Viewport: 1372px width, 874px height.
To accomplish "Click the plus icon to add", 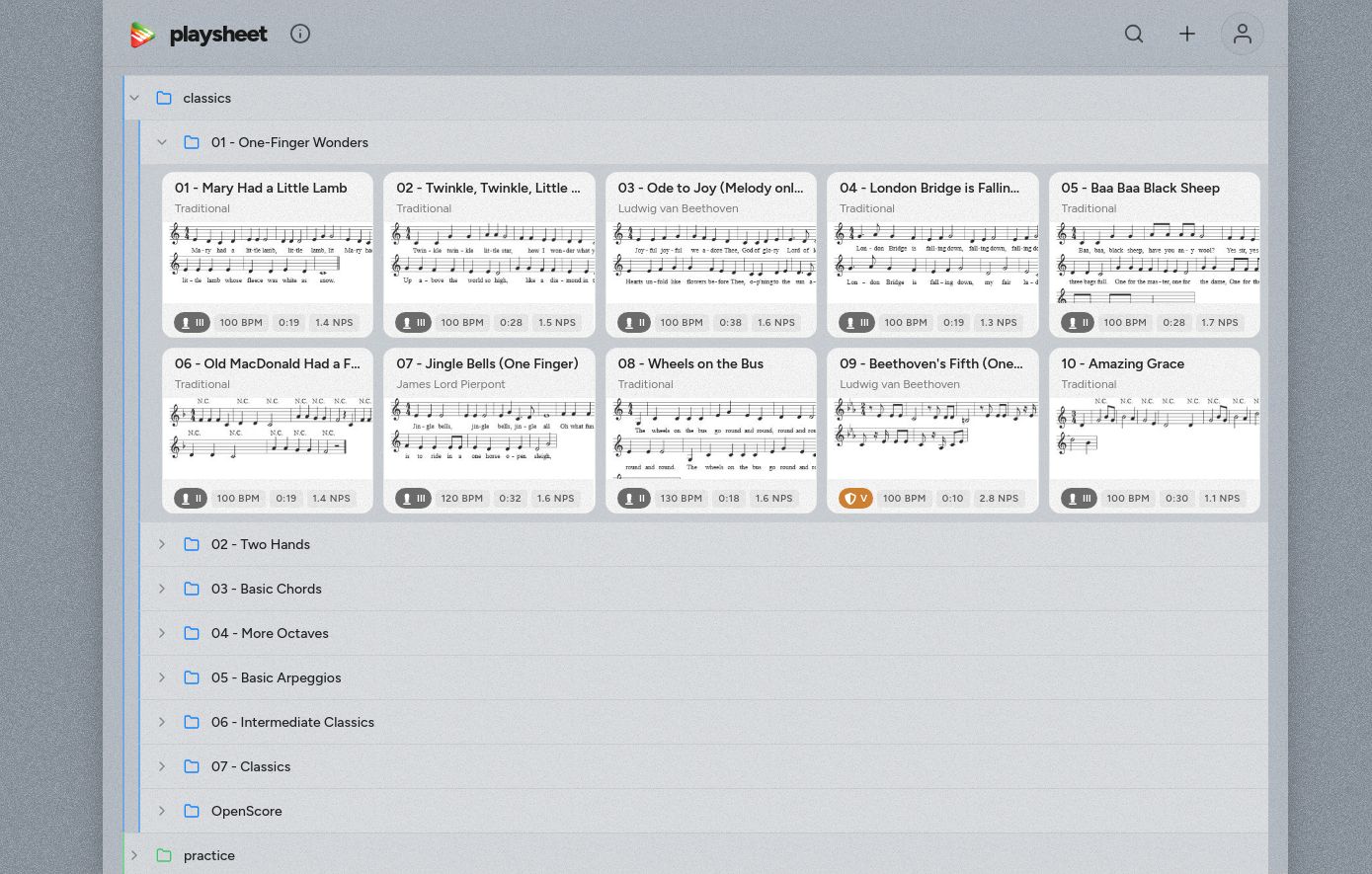I will click(x=1187, y=34).
